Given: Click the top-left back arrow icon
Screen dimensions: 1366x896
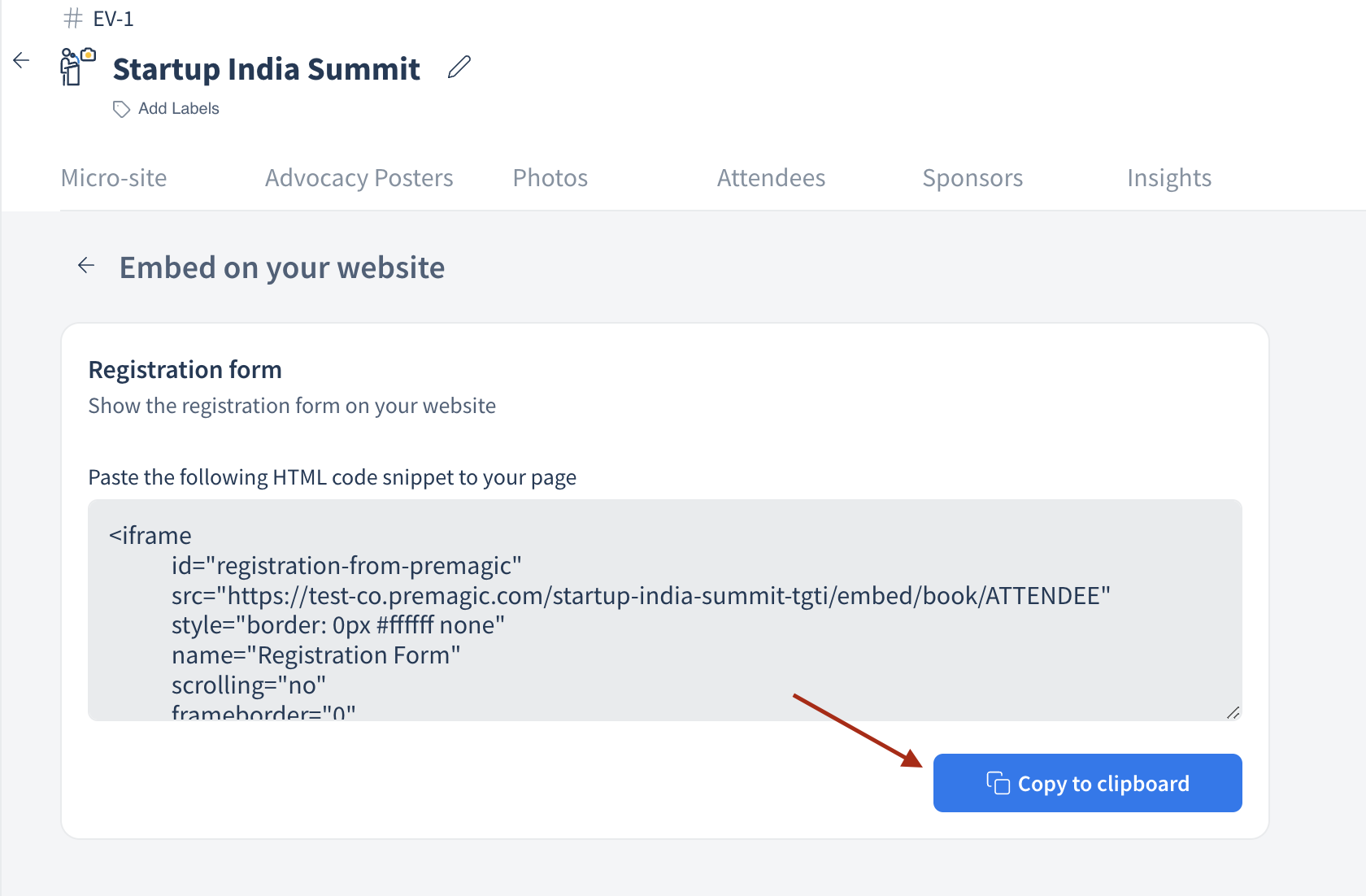Looking at the screenshot, I should (22, 60).
